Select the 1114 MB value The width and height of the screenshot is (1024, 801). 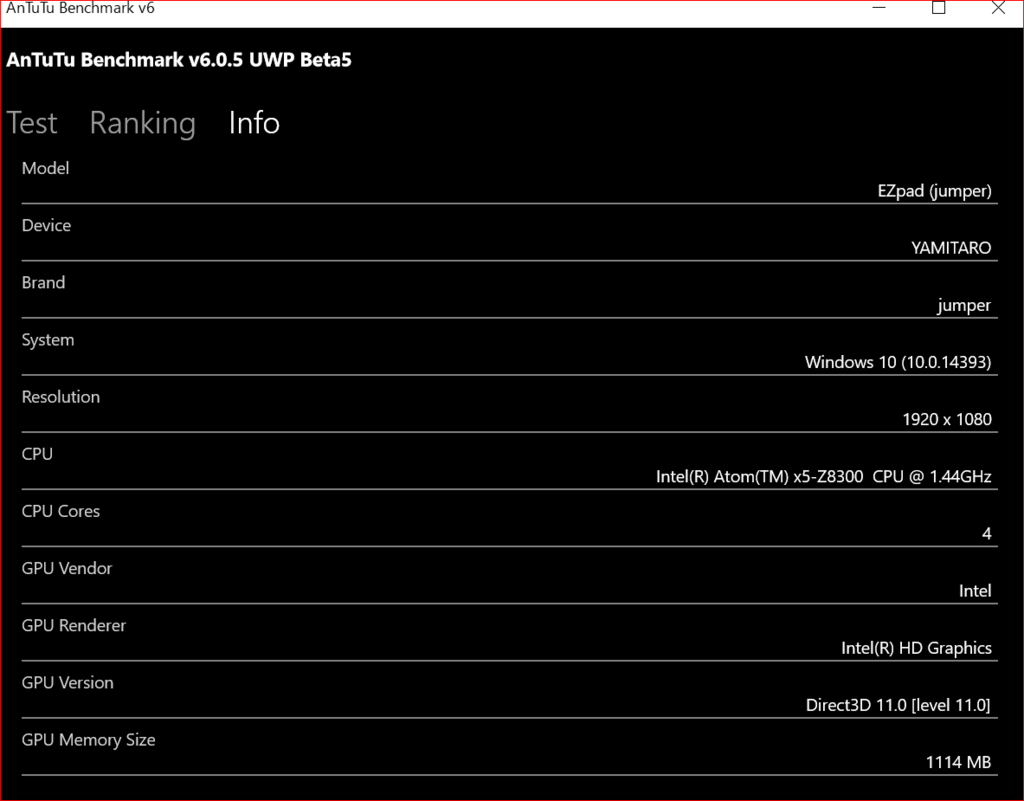(x=958, y=762)
